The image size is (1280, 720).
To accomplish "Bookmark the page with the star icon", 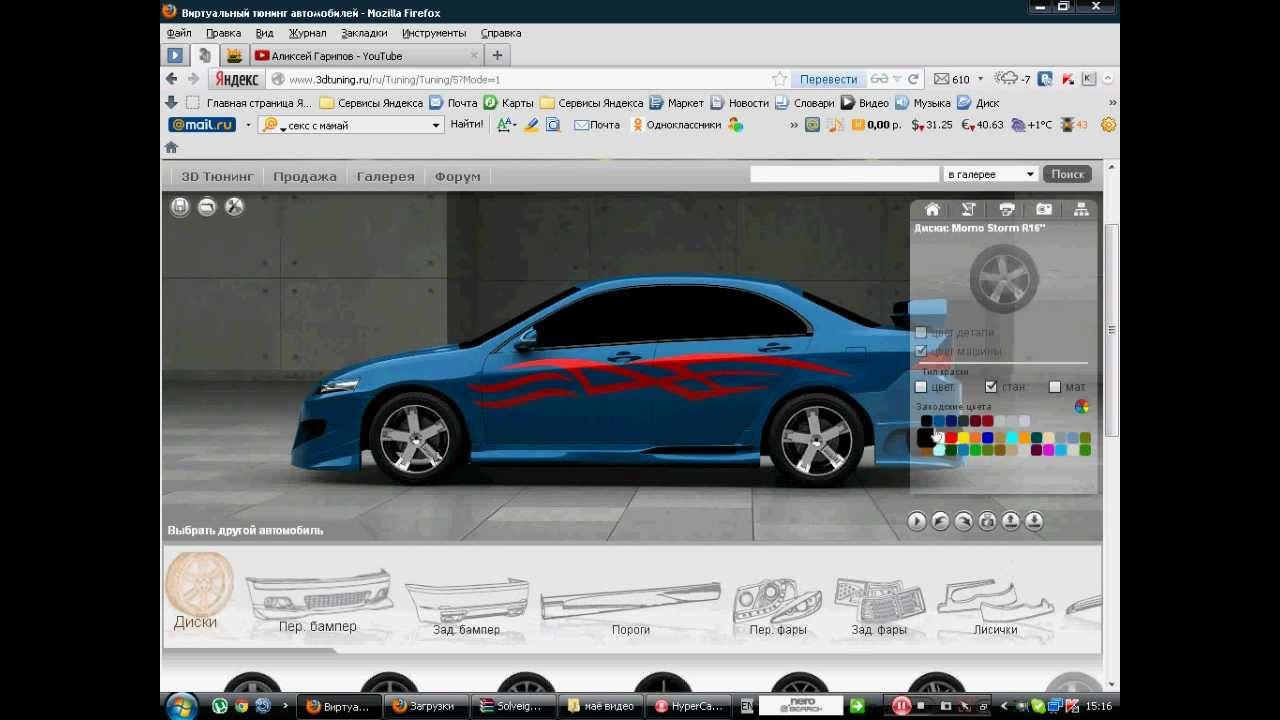I will (x=779, y=79).
